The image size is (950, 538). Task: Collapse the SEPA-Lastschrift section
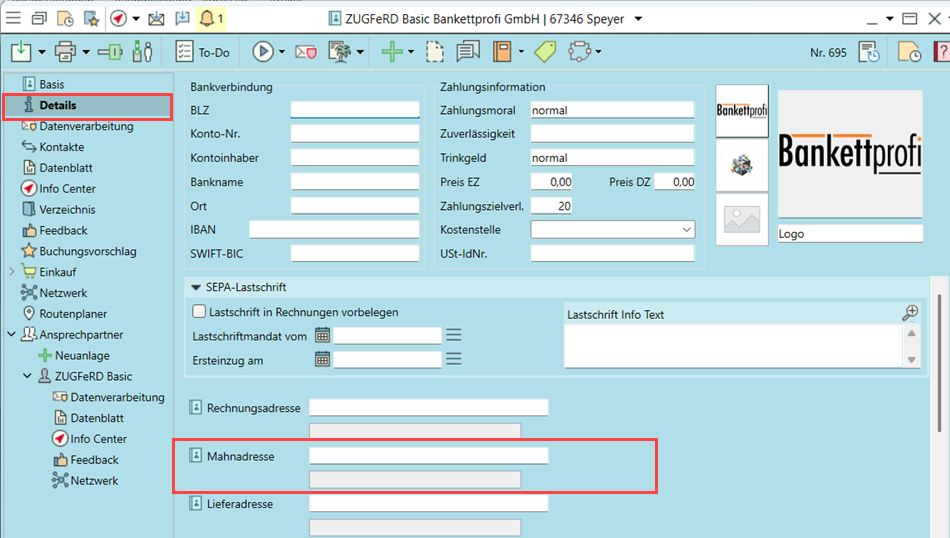coord(195,287)
